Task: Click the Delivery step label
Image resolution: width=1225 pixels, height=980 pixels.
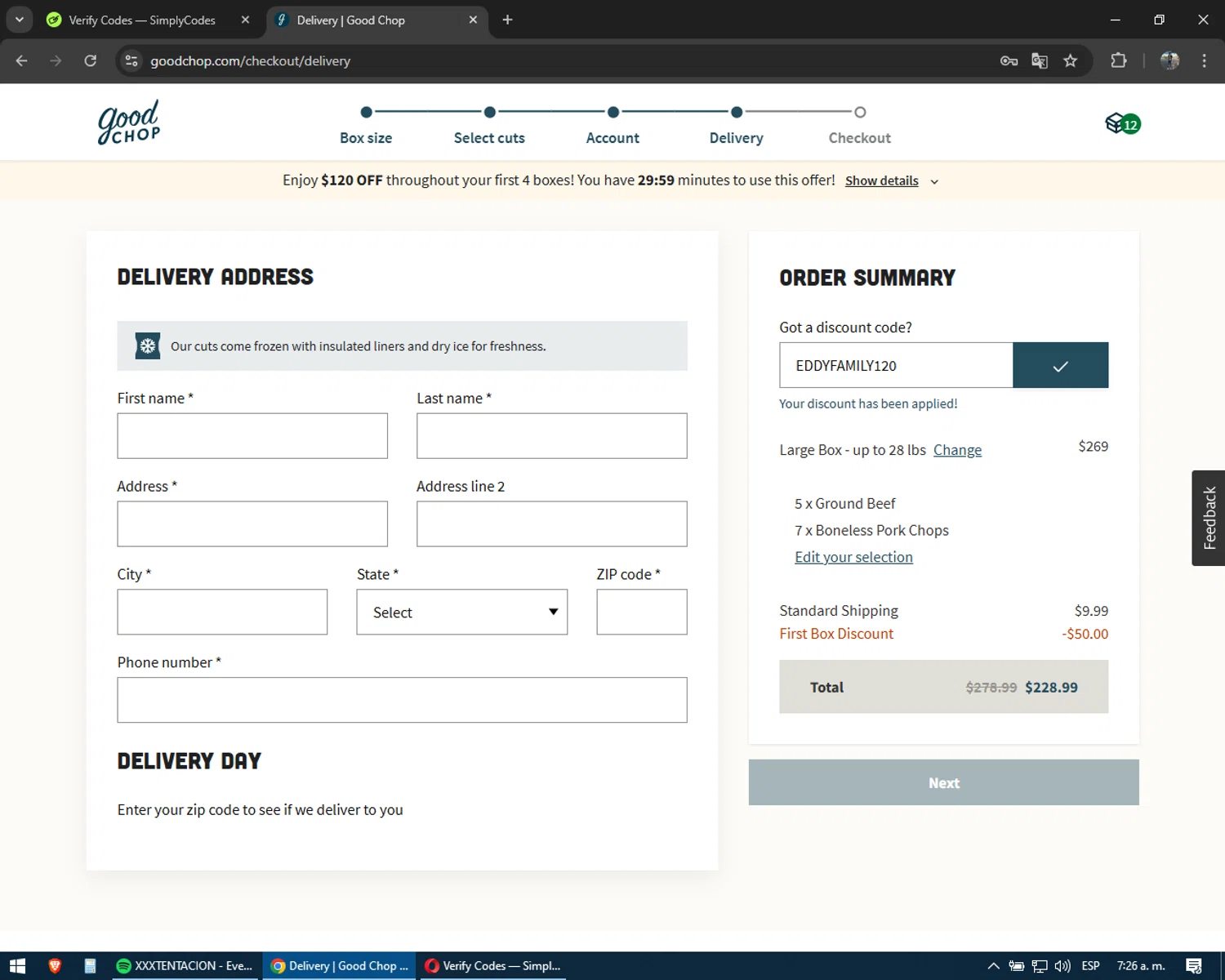Action: 737,138
